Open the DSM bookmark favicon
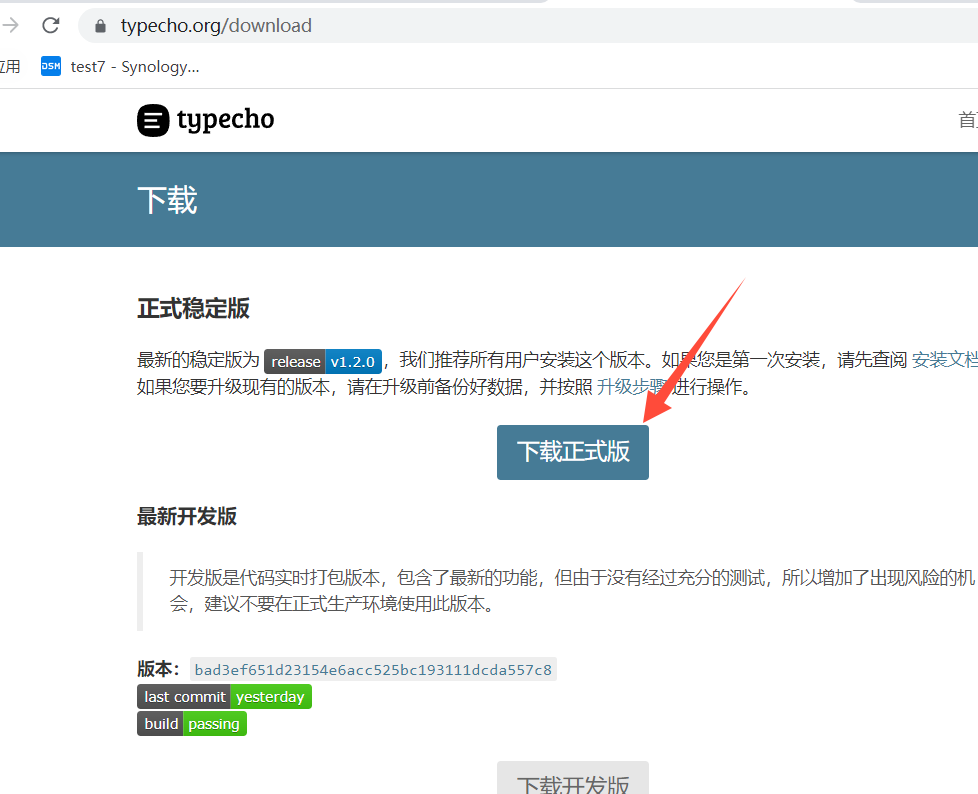The image size is (978, 794). coord(51,66)
